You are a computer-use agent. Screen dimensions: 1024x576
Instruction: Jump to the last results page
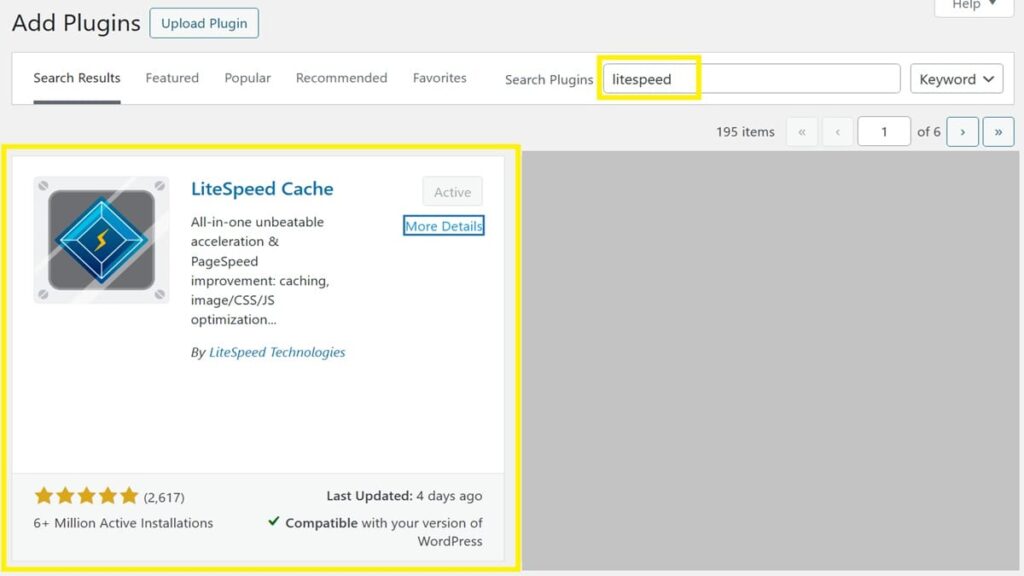(x=999, y=132)
